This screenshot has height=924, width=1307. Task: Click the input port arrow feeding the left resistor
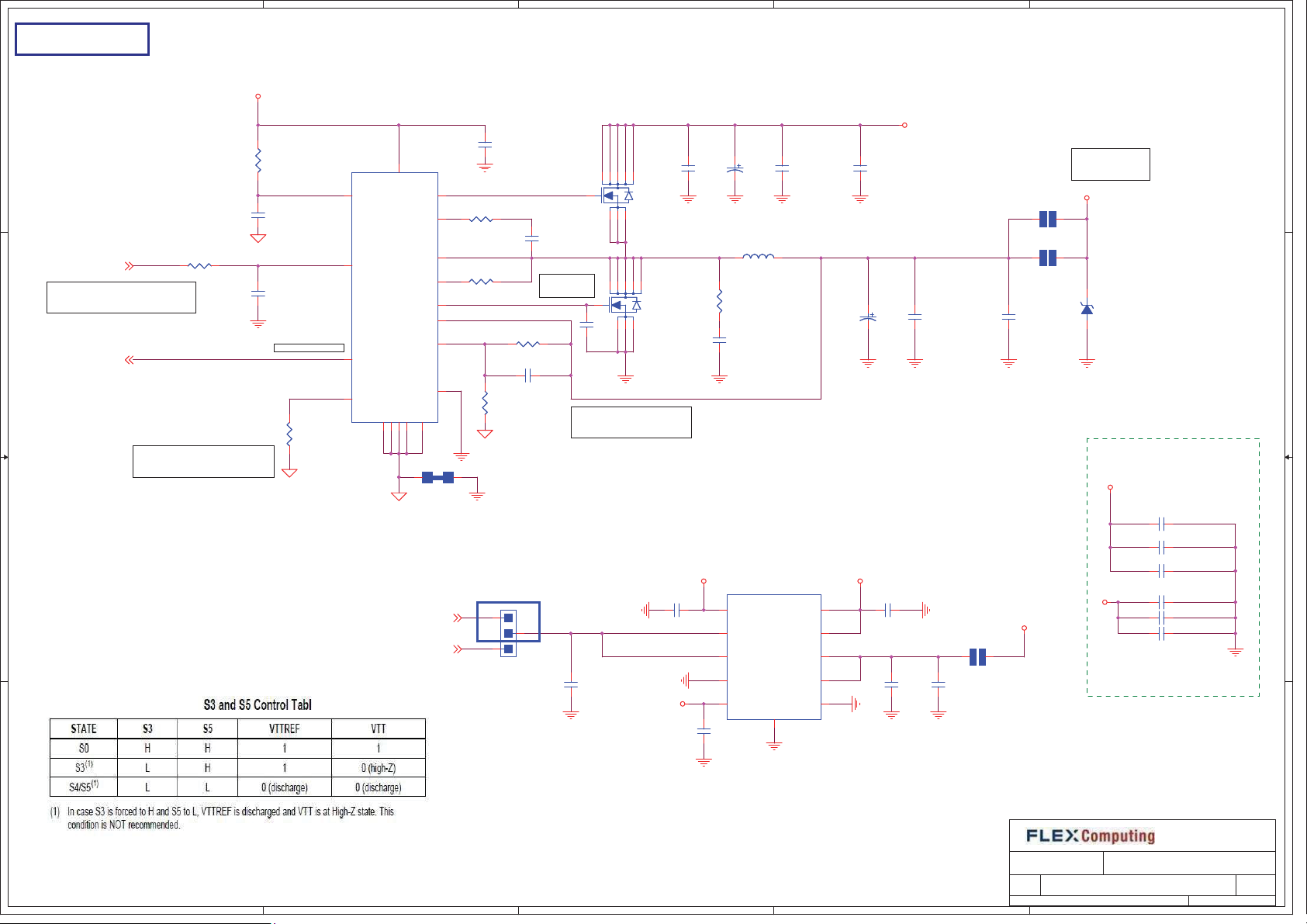(129, 266)
